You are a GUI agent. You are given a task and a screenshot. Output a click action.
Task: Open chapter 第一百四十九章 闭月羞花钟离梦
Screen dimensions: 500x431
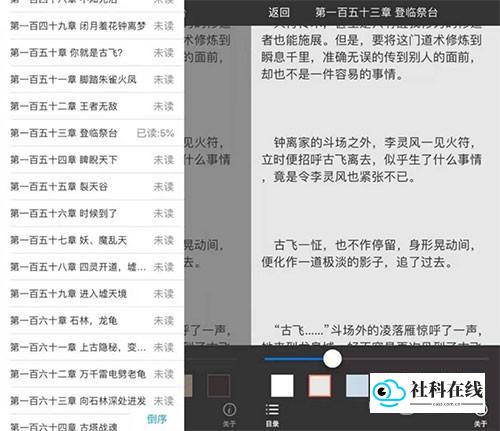[92, 26]
